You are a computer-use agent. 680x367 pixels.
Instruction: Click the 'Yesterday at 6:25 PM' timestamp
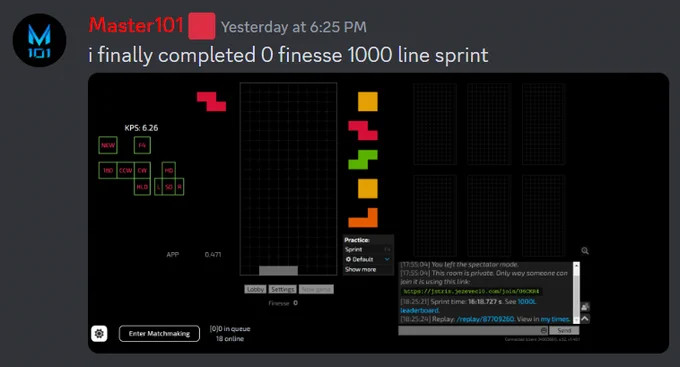click(x=294, y=27)
